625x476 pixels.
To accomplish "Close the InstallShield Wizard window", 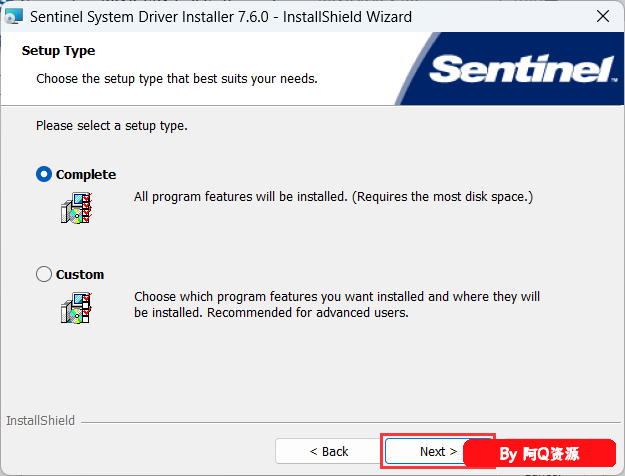I will pyautogui.click(x=603, y=16).
